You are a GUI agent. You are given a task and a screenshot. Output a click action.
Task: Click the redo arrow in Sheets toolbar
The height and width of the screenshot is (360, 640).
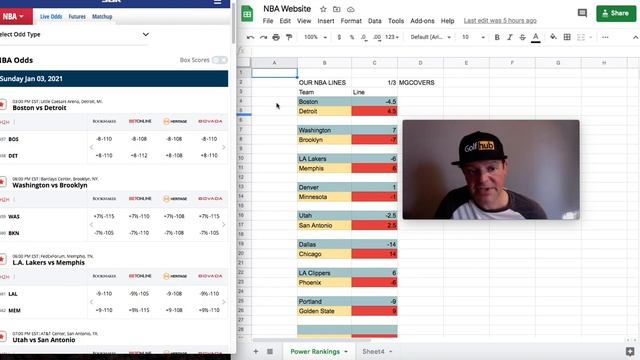pyautogui.click(x=263, y=37)
